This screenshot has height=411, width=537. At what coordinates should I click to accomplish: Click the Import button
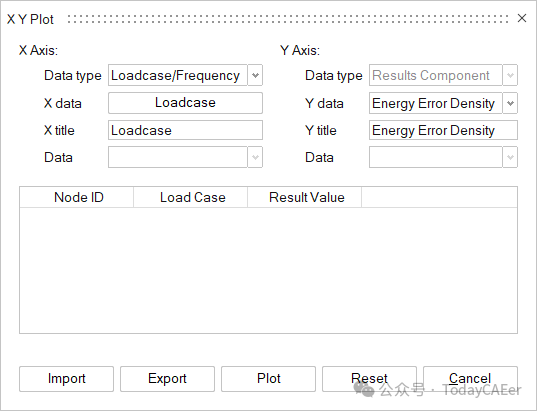pos(66,379)
